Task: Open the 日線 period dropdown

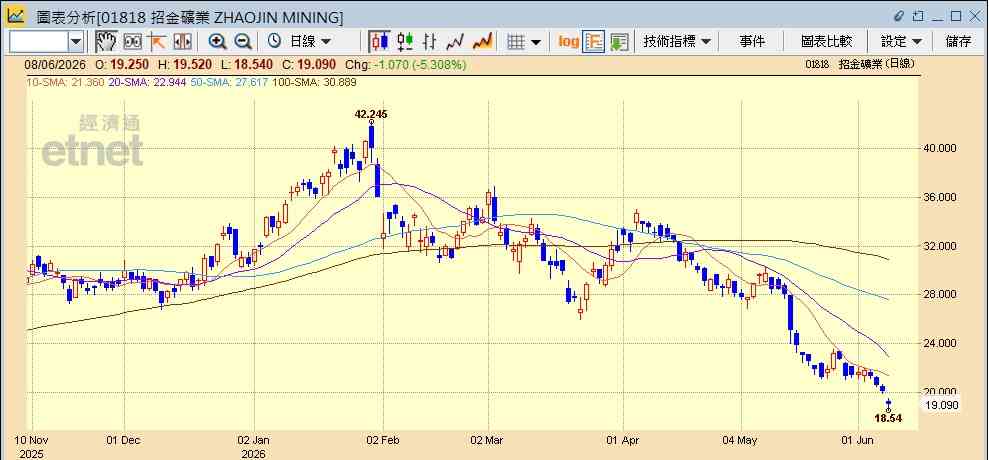Action: coord(299,42)
